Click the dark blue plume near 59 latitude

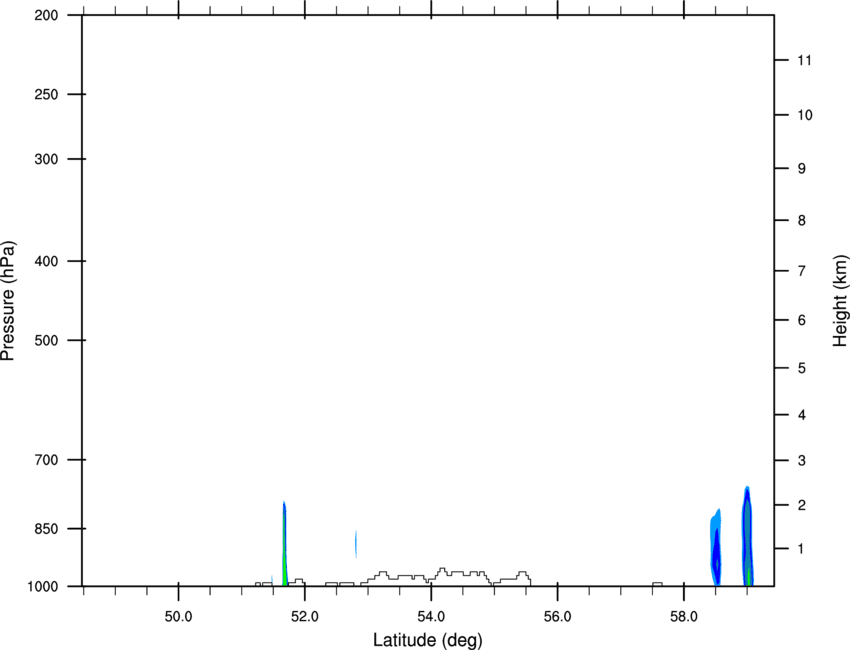pyautogui.click(x=748, y=537)
